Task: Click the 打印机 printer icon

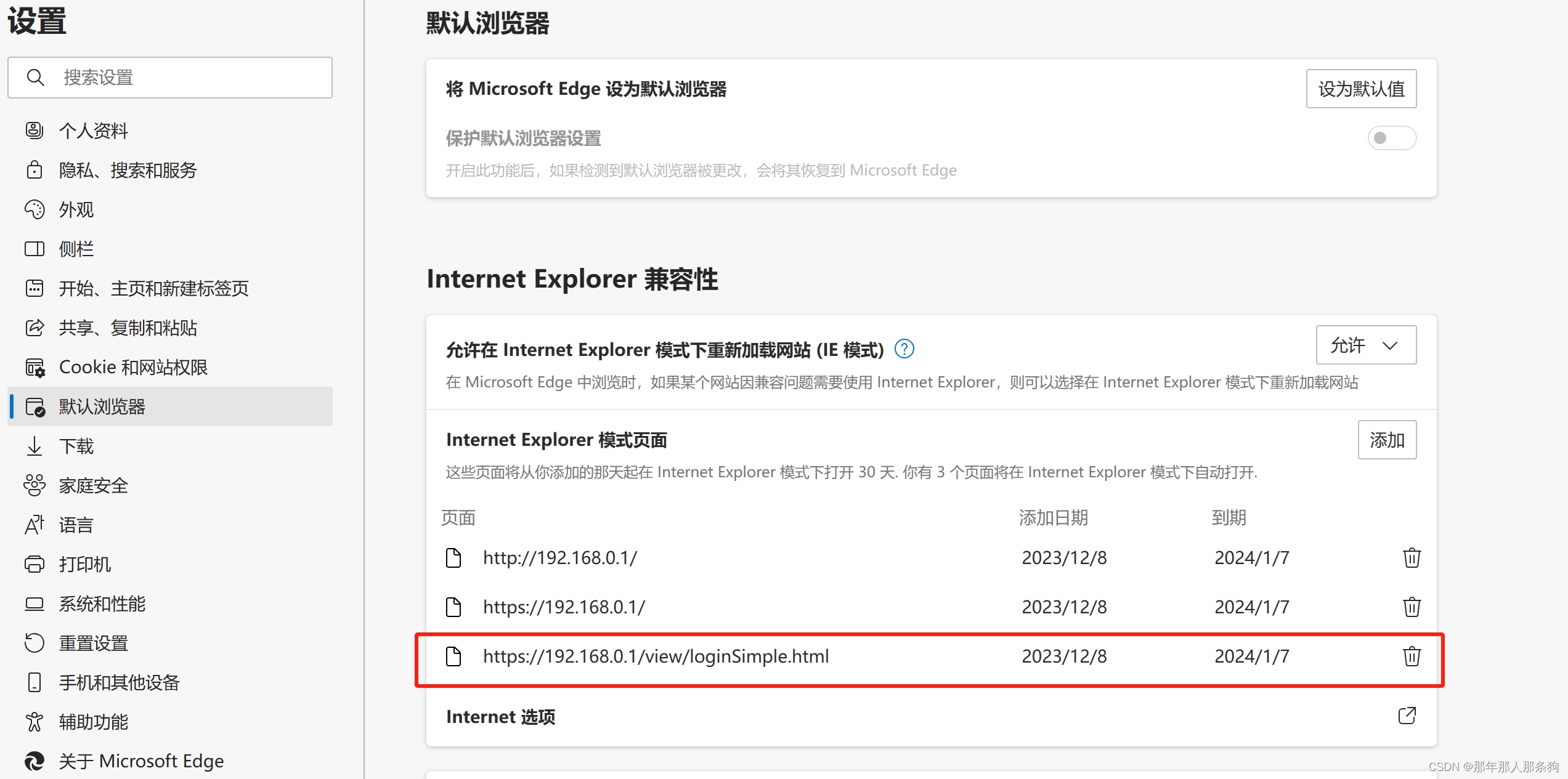Action: (x=35, y=564)
